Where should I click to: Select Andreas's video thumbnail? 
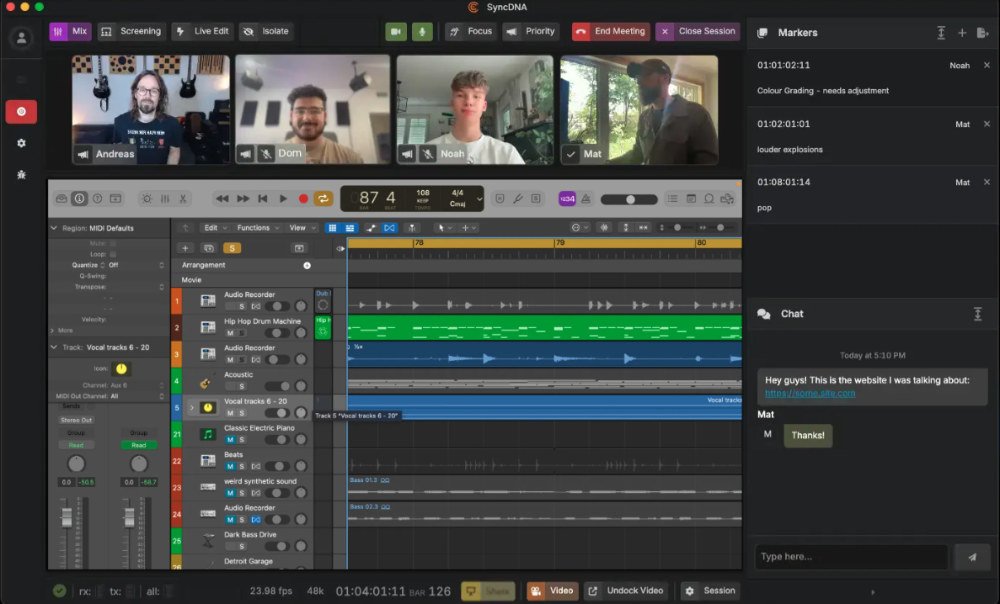pos(151,110)
